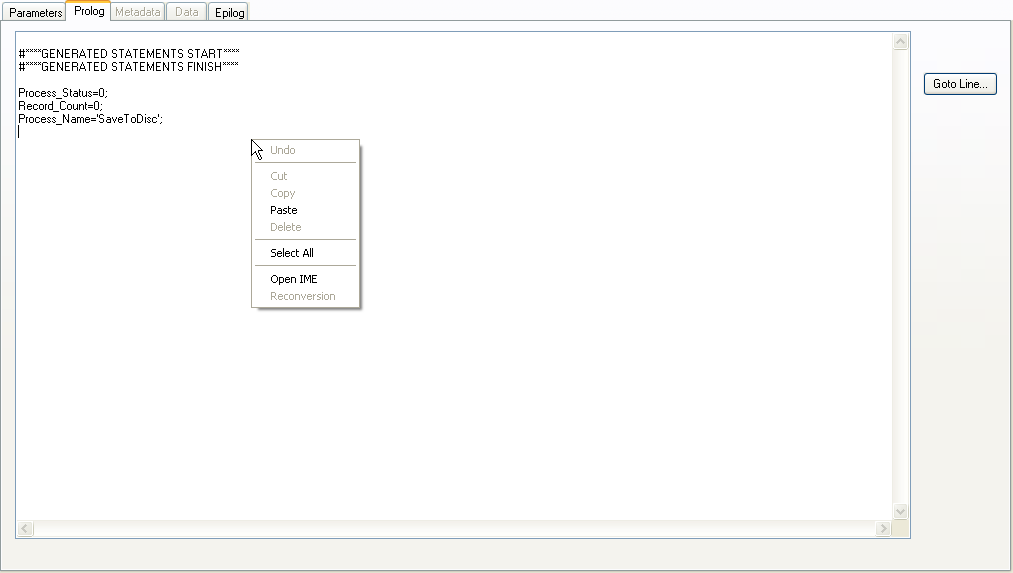Place cursor on the Process_Status=0; line
The height and width of the screenshot is (573, 1013).
62,93
